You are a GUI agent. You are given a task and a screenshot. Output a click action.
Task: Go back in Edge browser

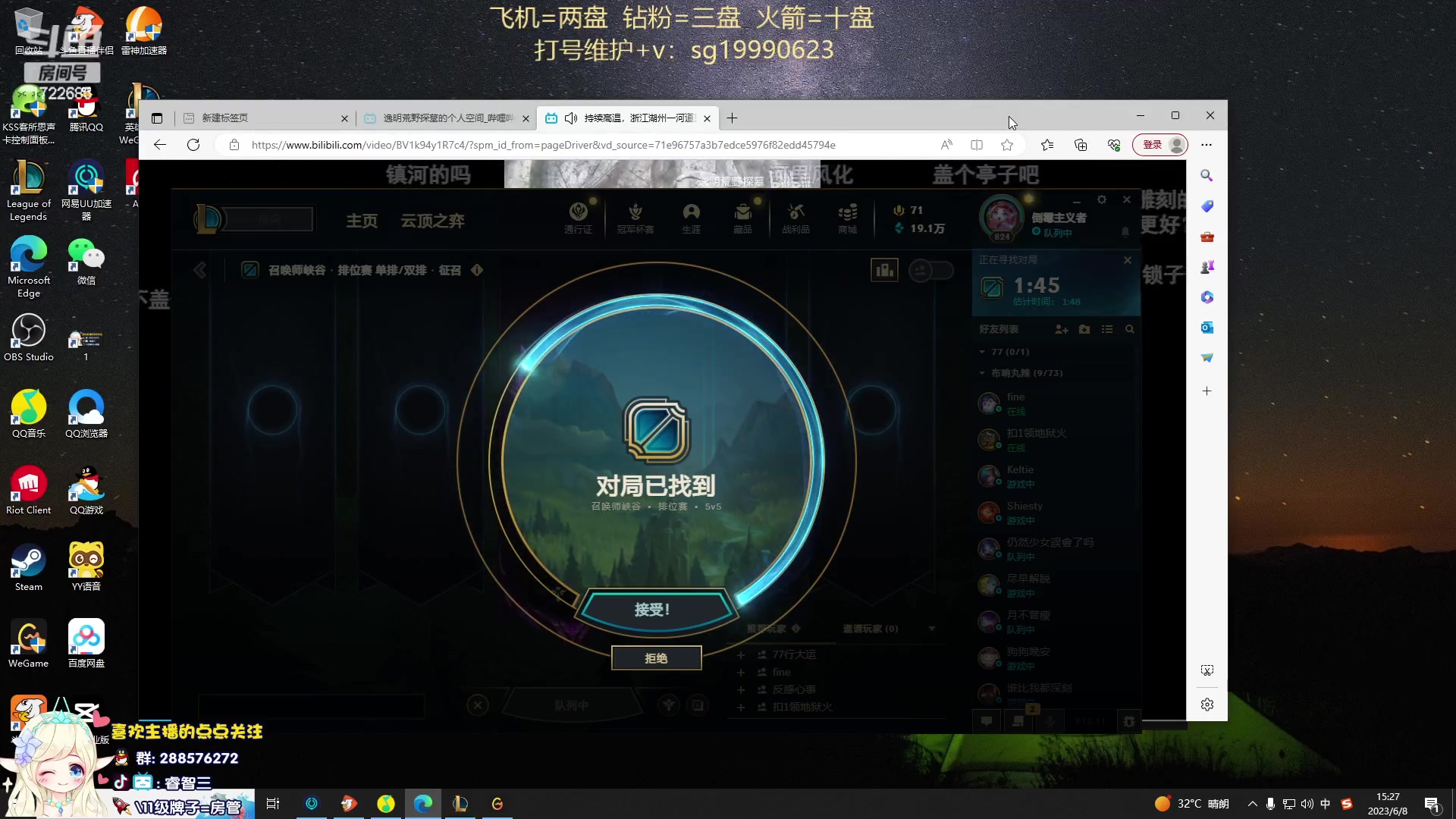160,145
